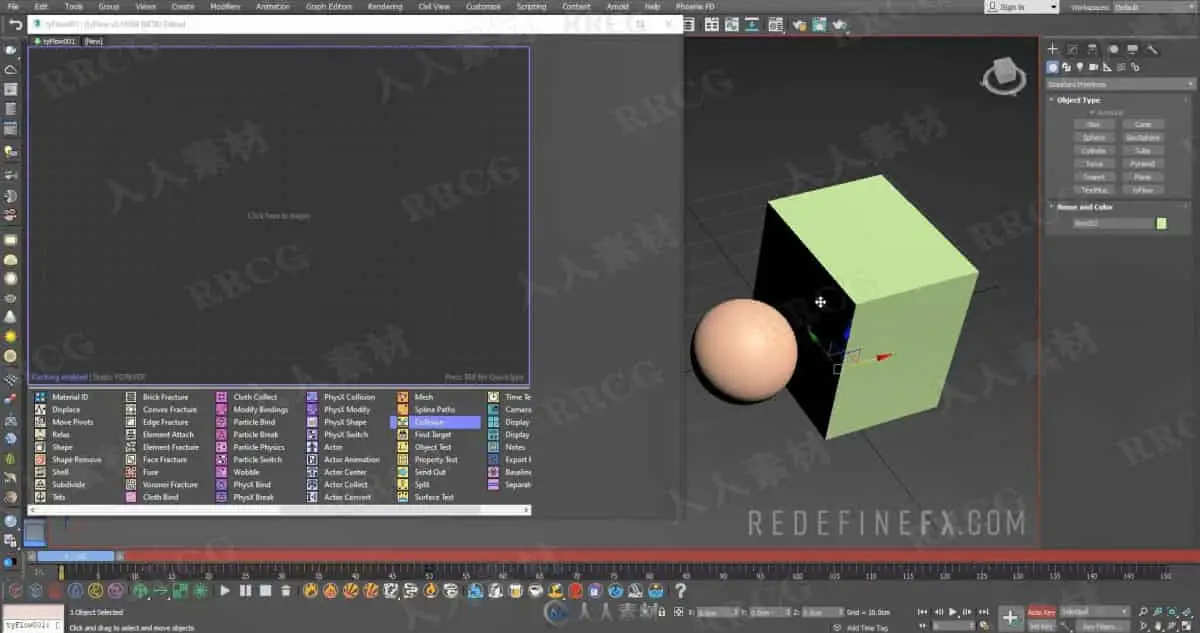Click the Teapot primitive button
The image size is (1200, 633).
click(1094, 176)
